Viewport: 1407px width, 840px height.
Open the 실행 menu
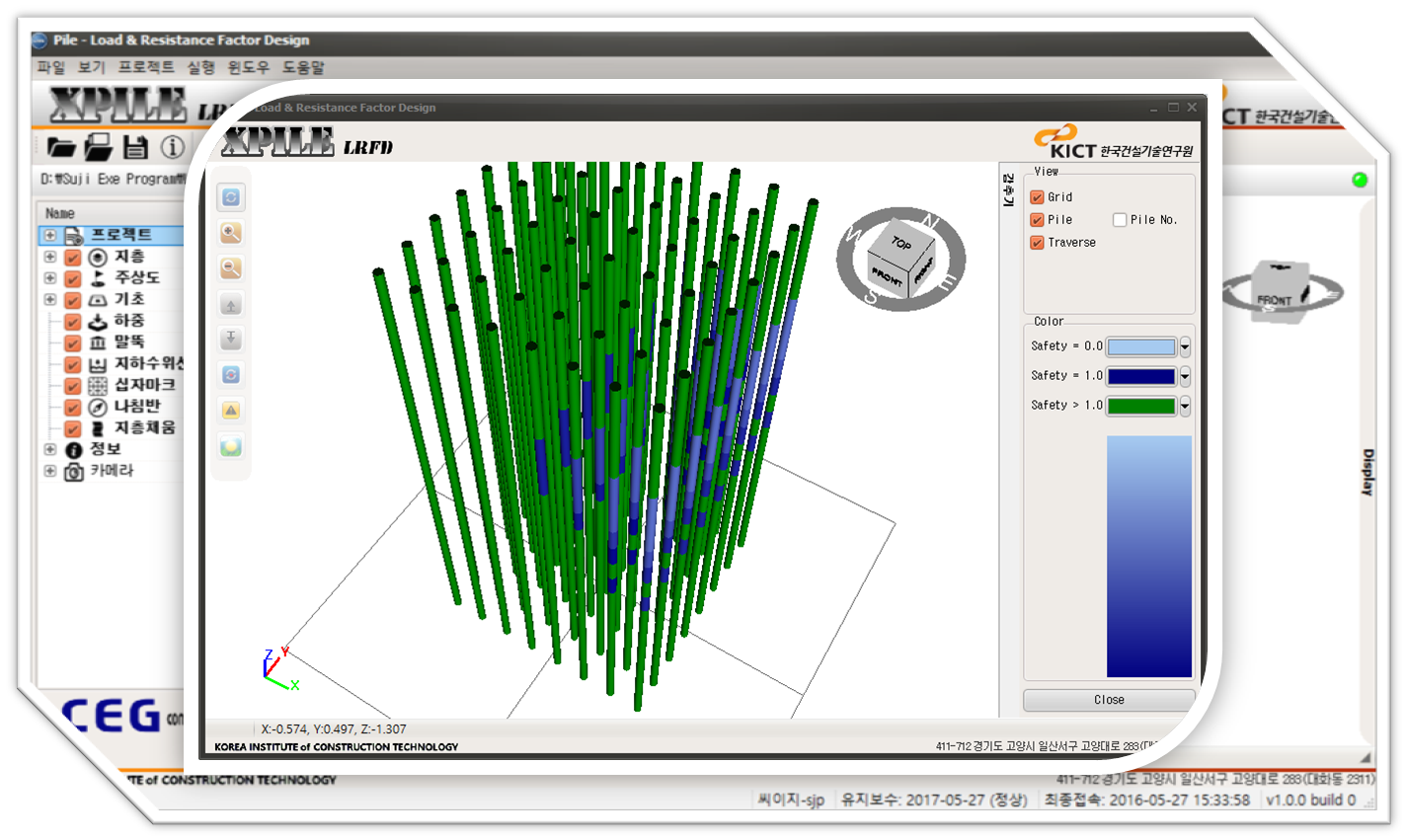click(201, 68)
